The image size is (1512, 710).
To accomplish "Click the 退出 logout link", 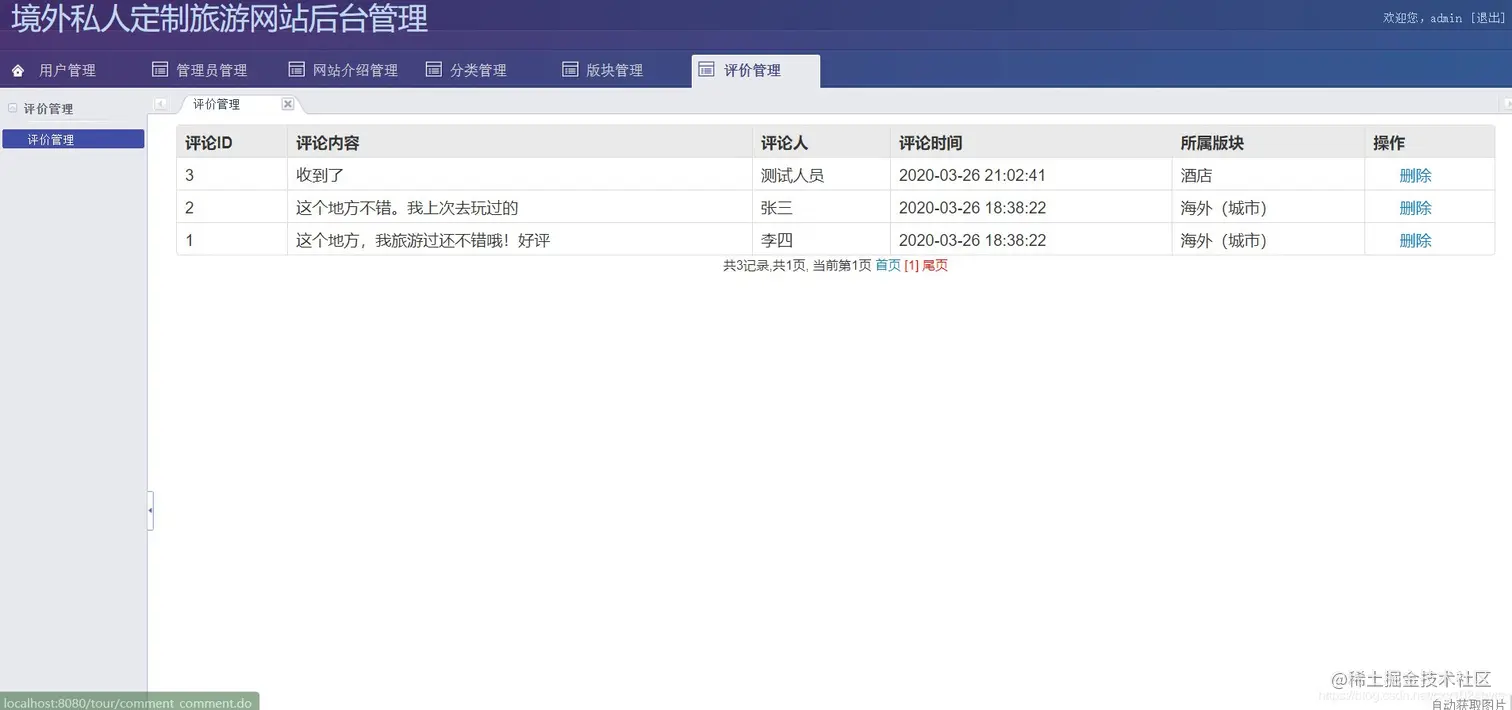I will pos(1487,18).
